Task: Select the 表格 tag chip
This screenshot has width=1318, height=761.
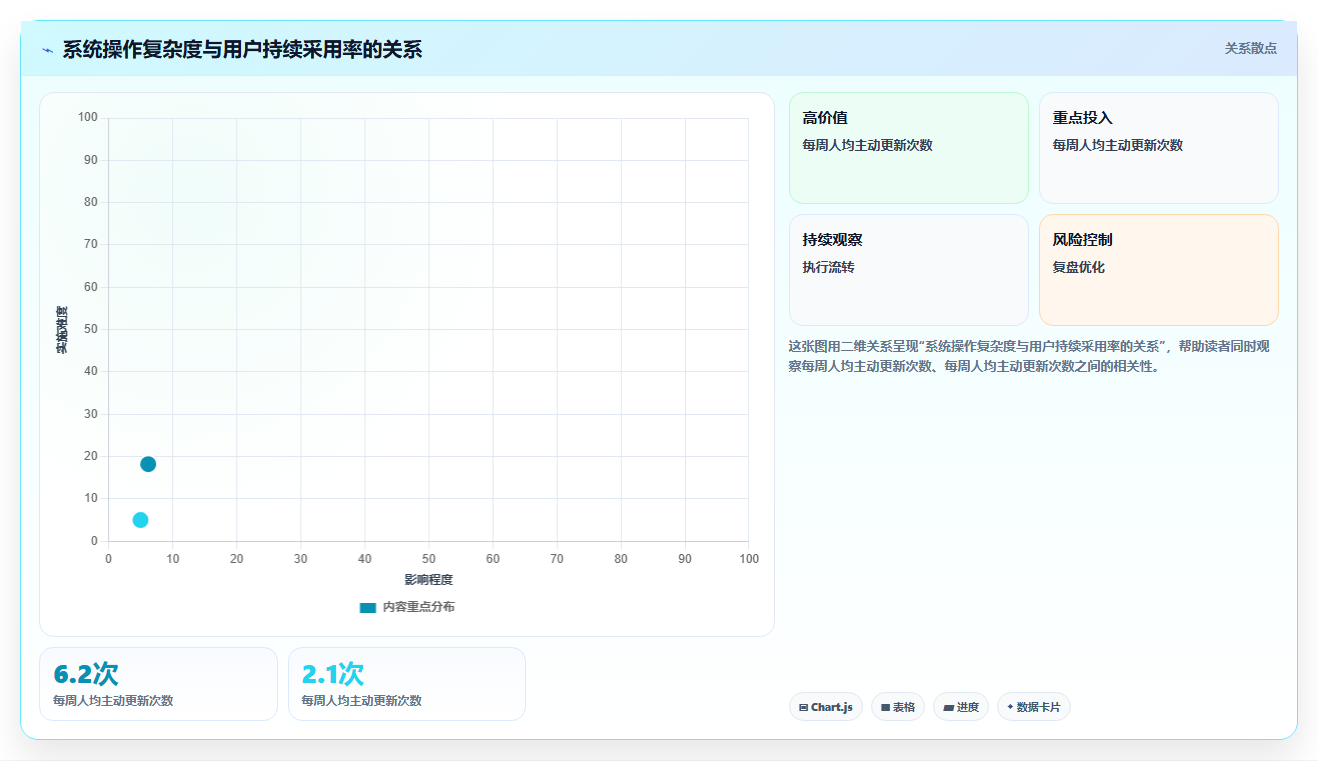Action: point(898,707)
